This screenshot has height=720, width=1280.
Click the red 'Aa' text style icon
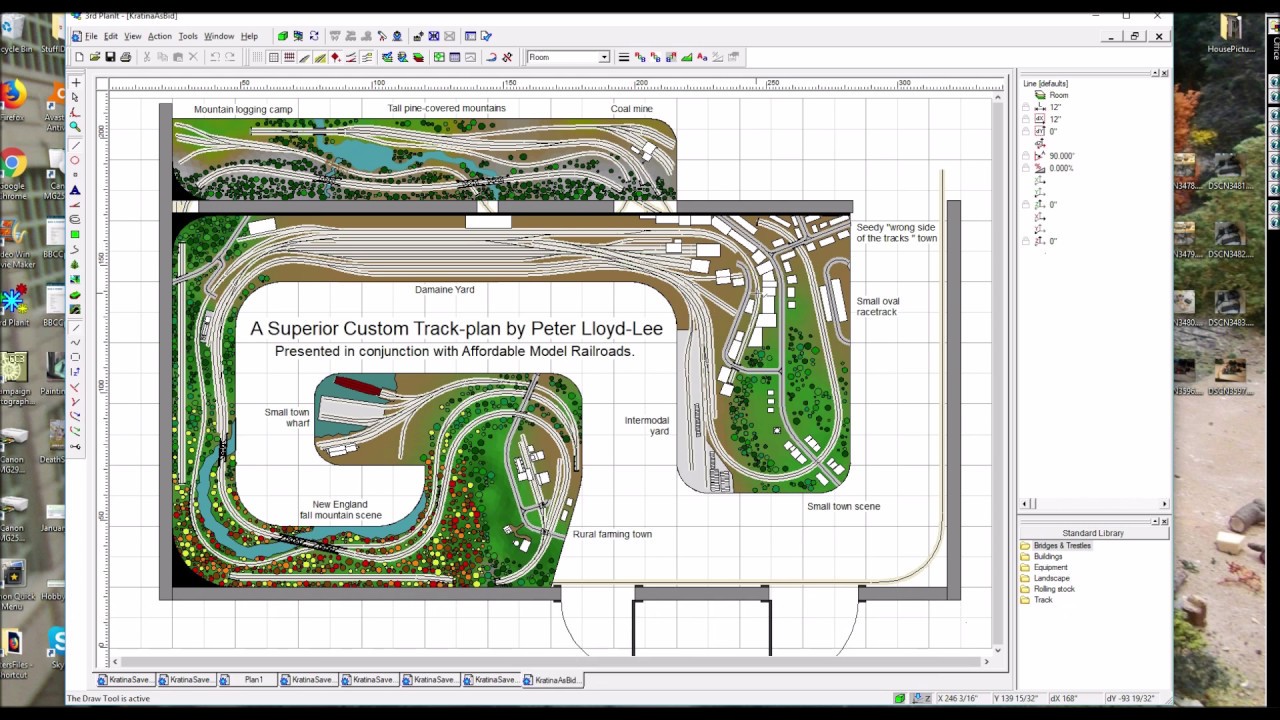point(702,57)
